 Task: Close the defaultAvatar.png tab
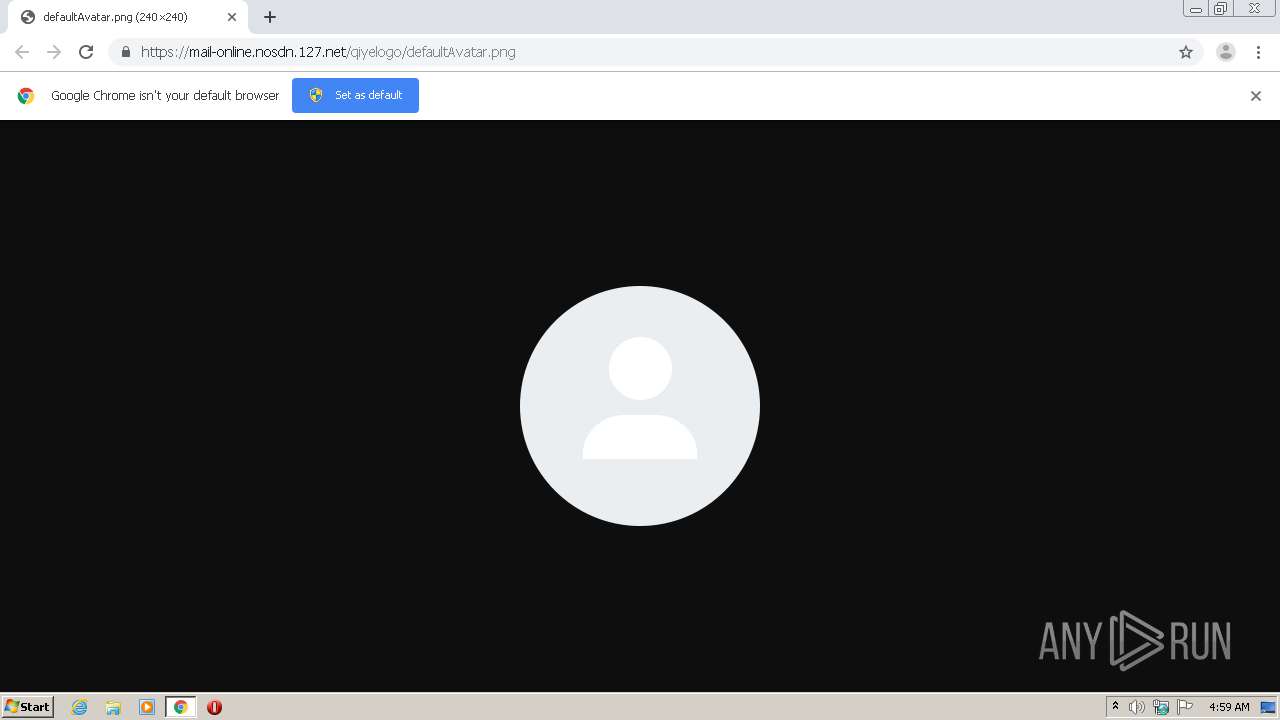click(x=231, y=17)
